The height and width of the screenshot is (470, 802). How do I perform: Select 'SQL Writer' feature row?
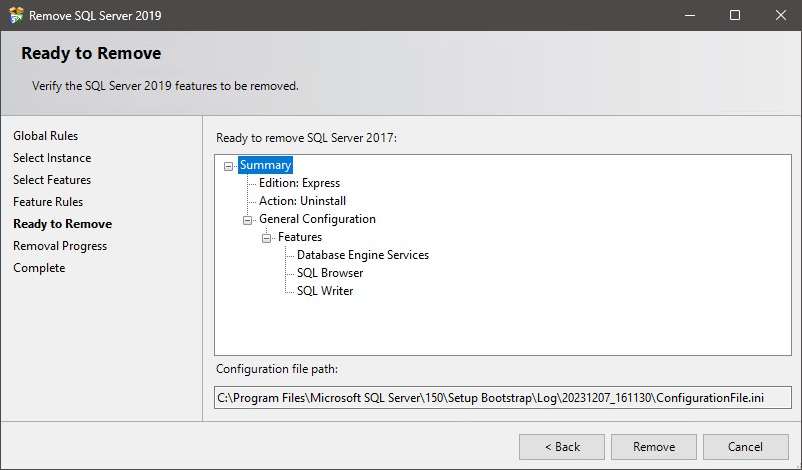(325, 290)
